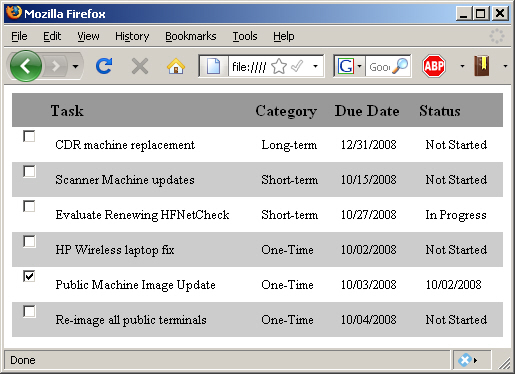The width and height of the screenshot is (515, 374).
Task: Click the In Progress status cell
Action: pyautogui.click(x=456, y=215)
